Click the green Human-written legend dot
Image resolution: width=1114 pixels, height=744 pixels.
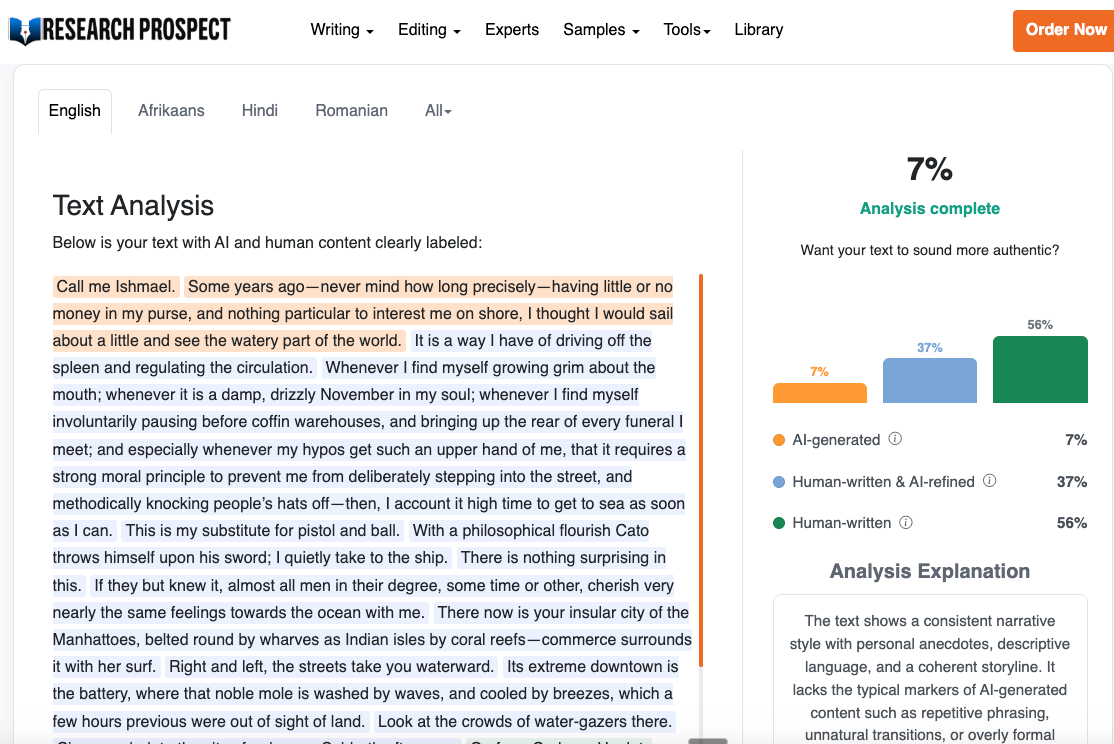pyautogui.click(x=779, y=523)
